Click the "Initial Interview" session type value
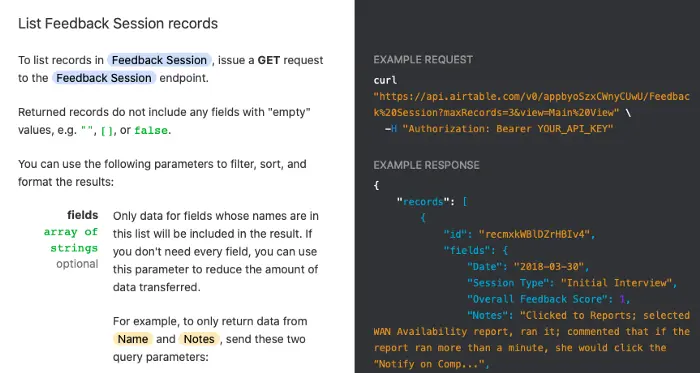Screen dimensions: 700x373 (617, 283)
